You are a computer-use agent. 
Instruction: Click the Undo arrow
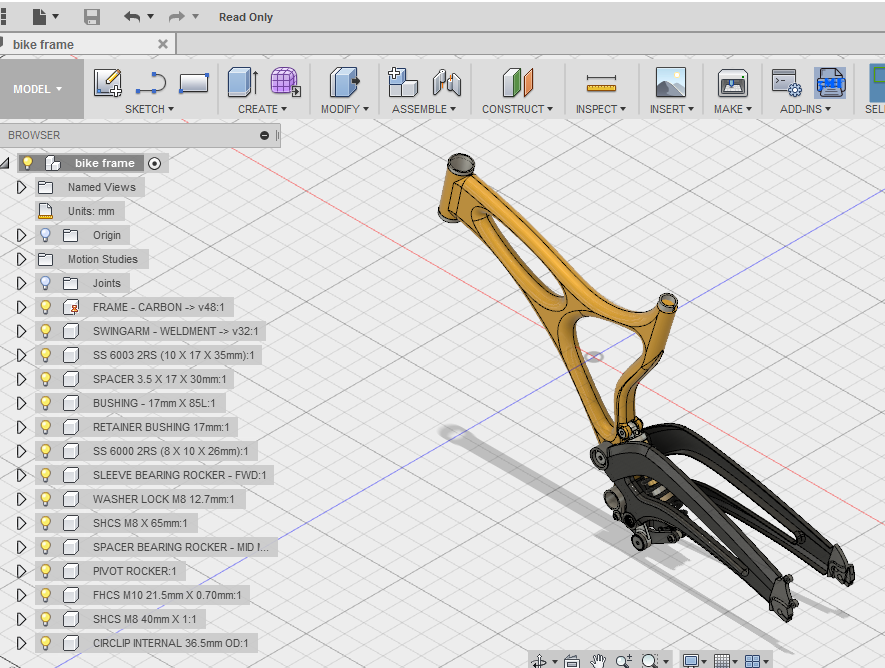(x=132, y=17)
